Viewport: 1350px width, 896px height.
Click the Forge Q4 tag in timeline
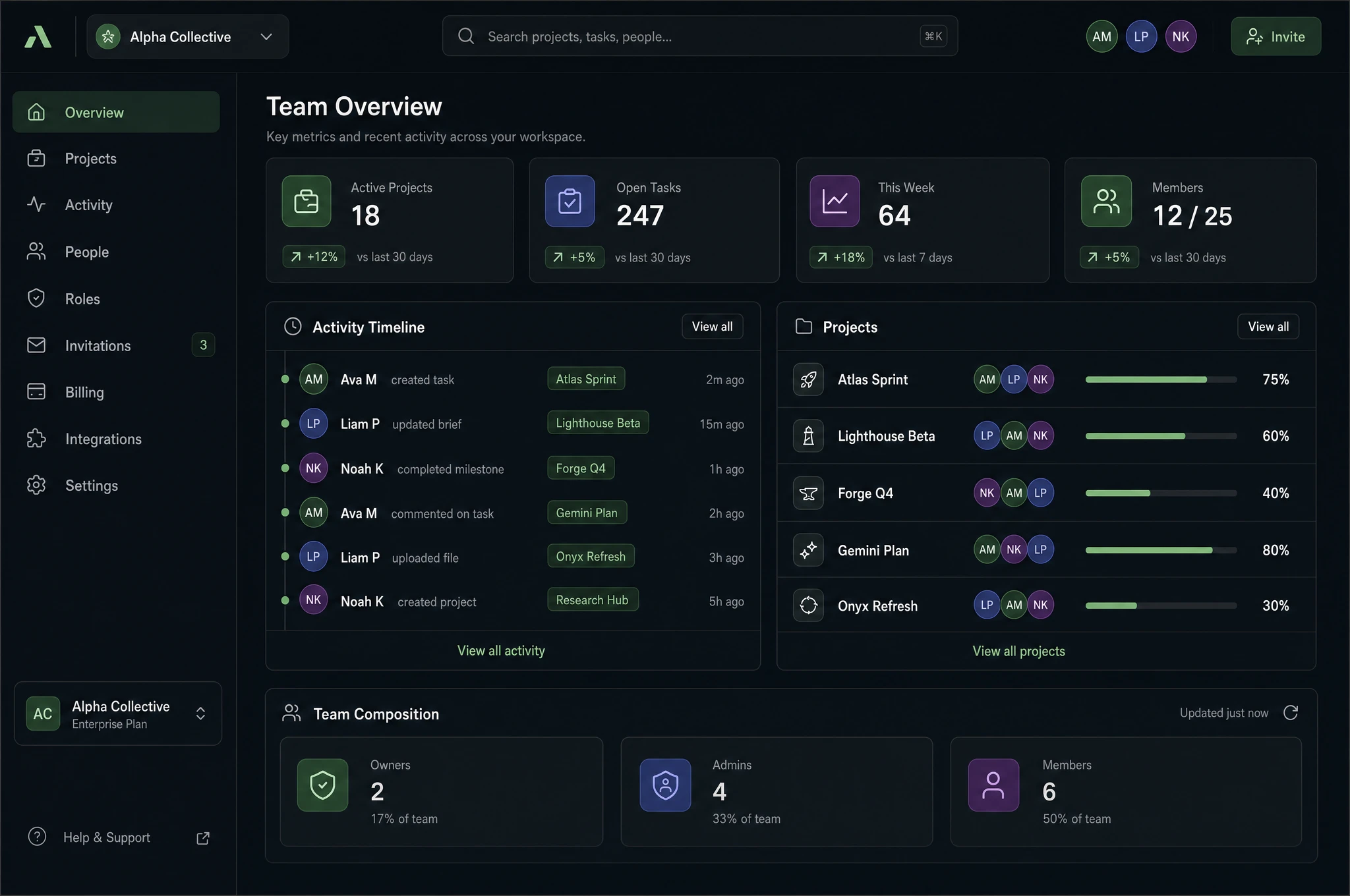coord(581,468)
